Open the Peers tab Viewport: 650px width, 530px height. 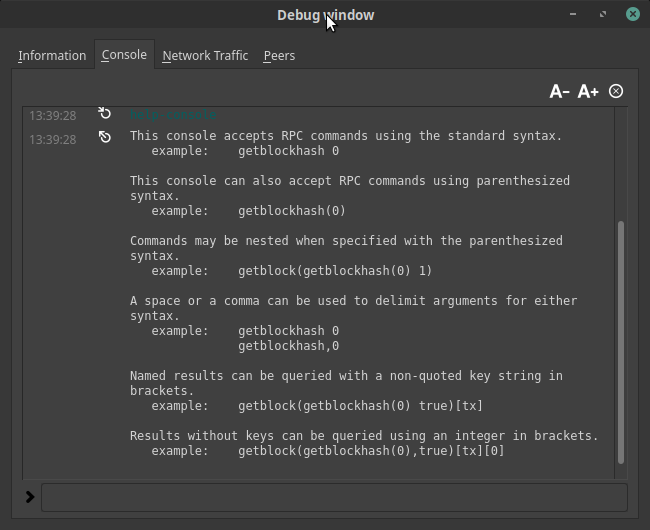coord(279,56)
